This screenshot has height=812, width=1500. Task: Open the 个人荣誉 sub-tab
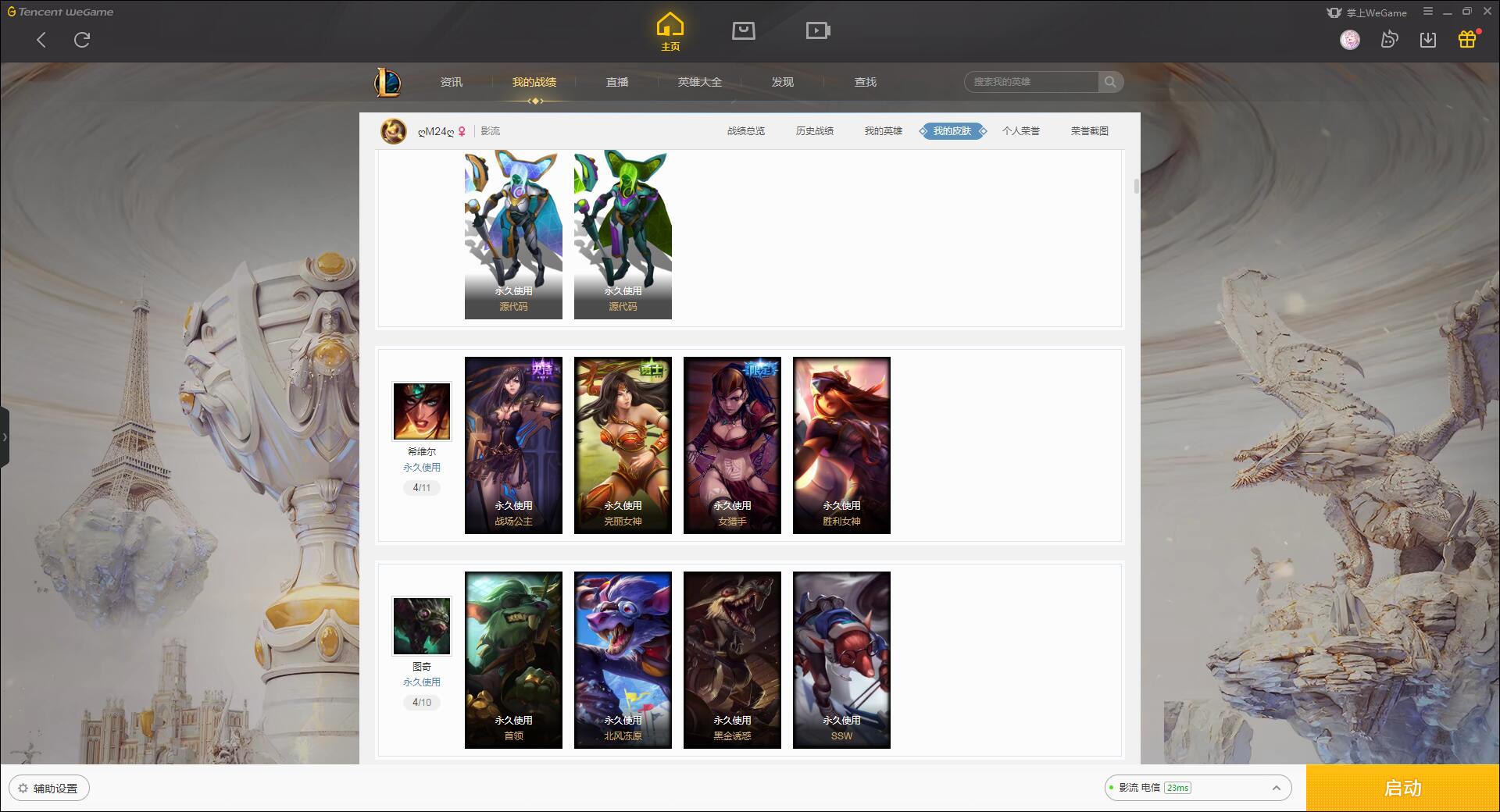pyautogui.click(x=1021, y=131)
